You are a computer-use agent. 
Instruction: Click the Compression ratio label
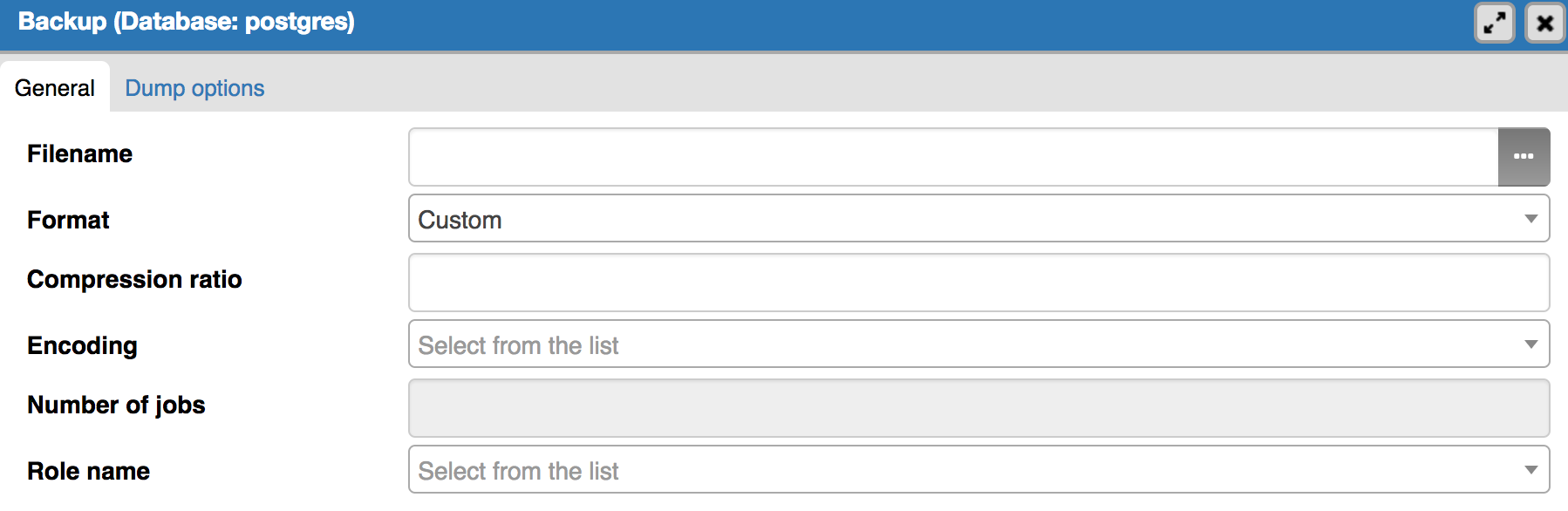click(x=134, y=279)
